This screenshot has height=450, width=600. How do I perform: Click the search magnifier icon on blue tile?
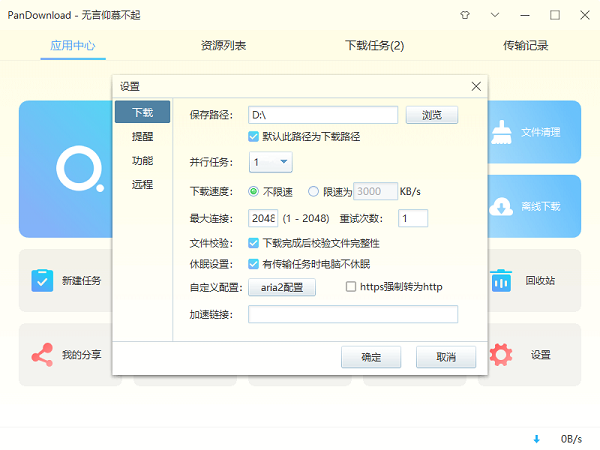click(80, 168)
